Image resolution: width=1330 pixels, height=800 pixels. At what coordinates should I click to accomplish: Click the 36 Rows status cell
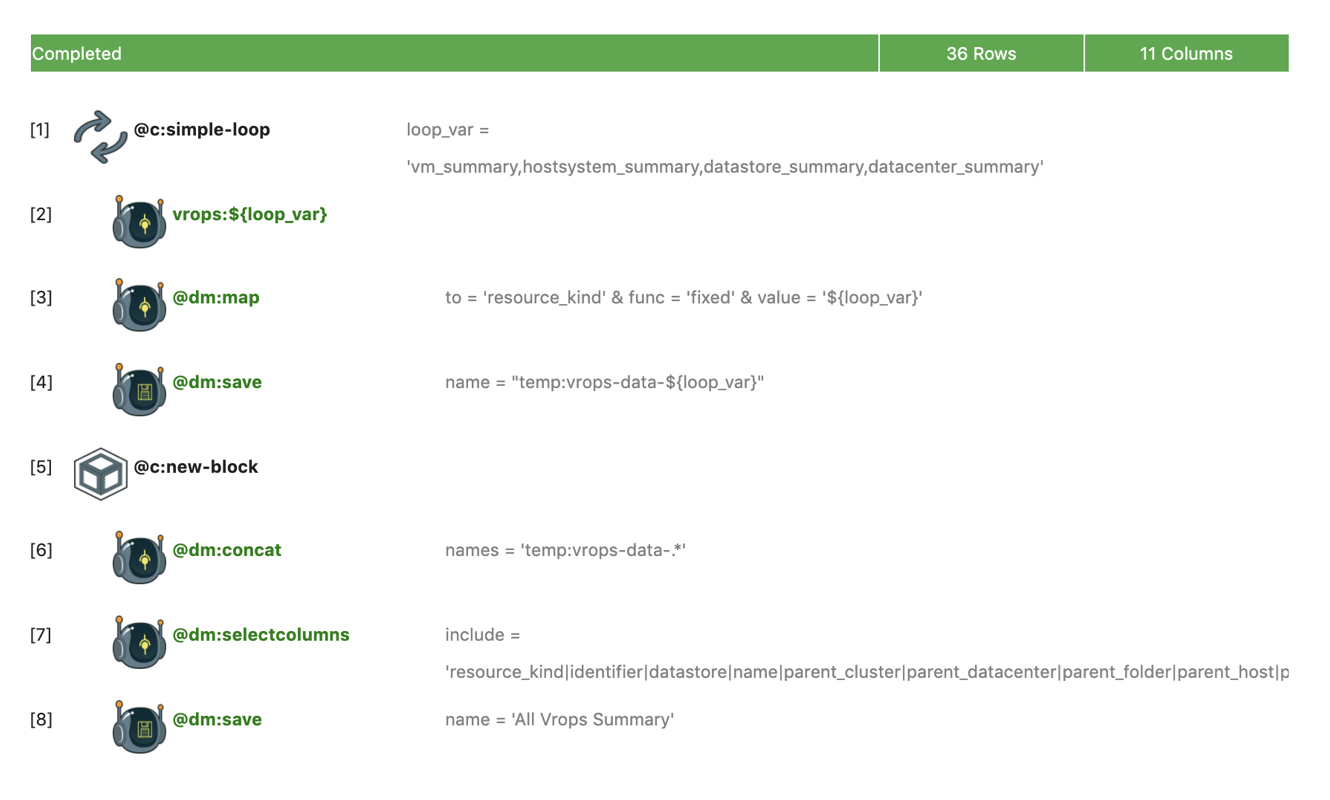click(981, 54)
